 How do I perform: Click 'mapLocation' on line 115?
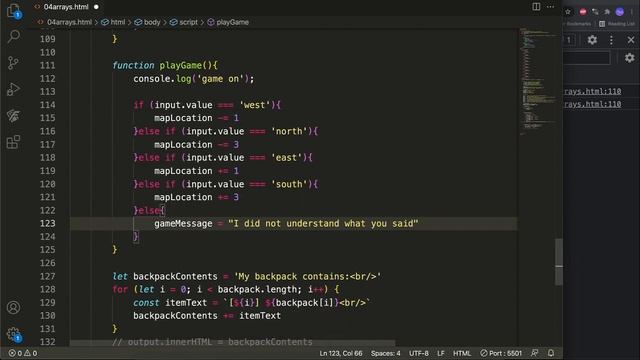183,118
